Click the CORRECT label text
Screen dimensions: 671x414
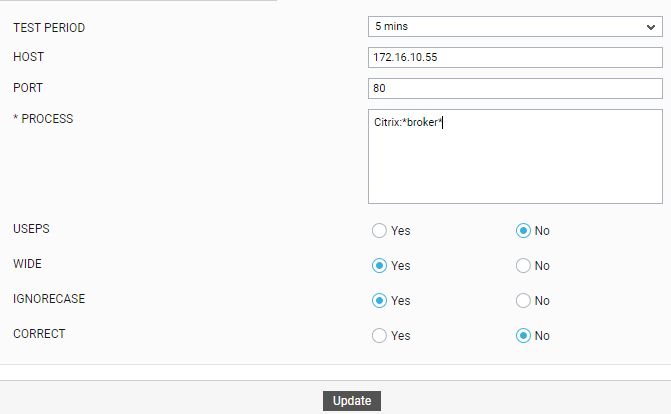pyautogui.click(x=39, y=334)
